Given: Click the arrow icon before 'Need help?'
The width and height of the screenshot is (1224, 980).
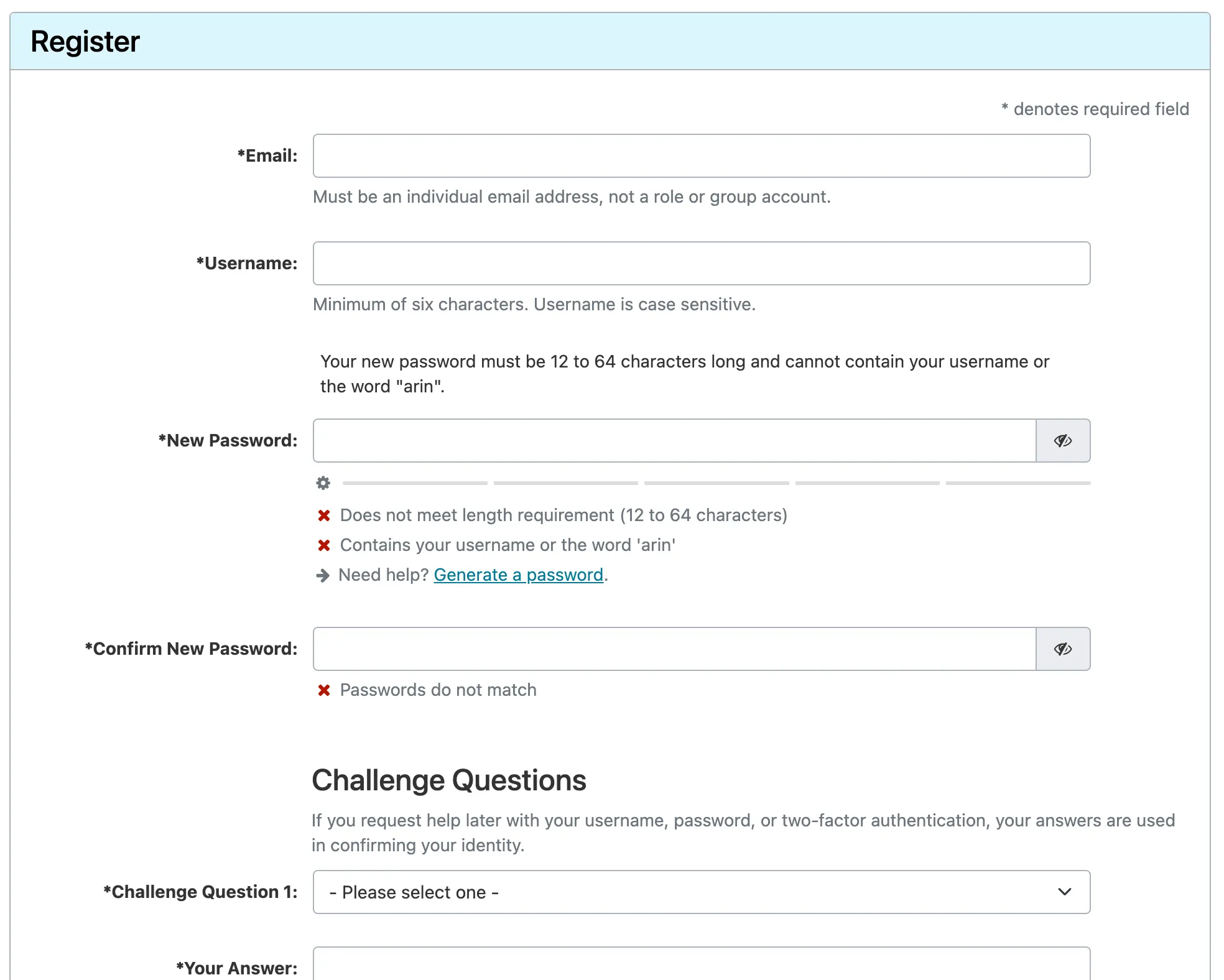Looking at the screenshot, I should point(323,575).
